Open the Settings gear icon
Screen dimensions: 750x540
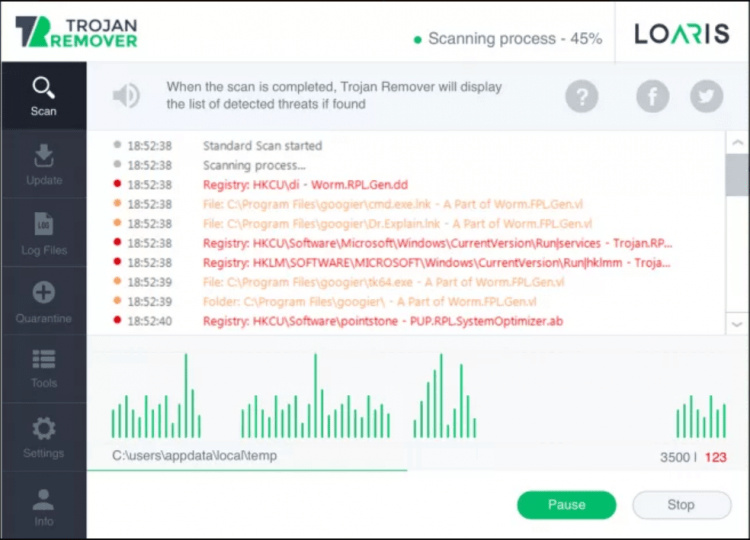tap(44, 428)
